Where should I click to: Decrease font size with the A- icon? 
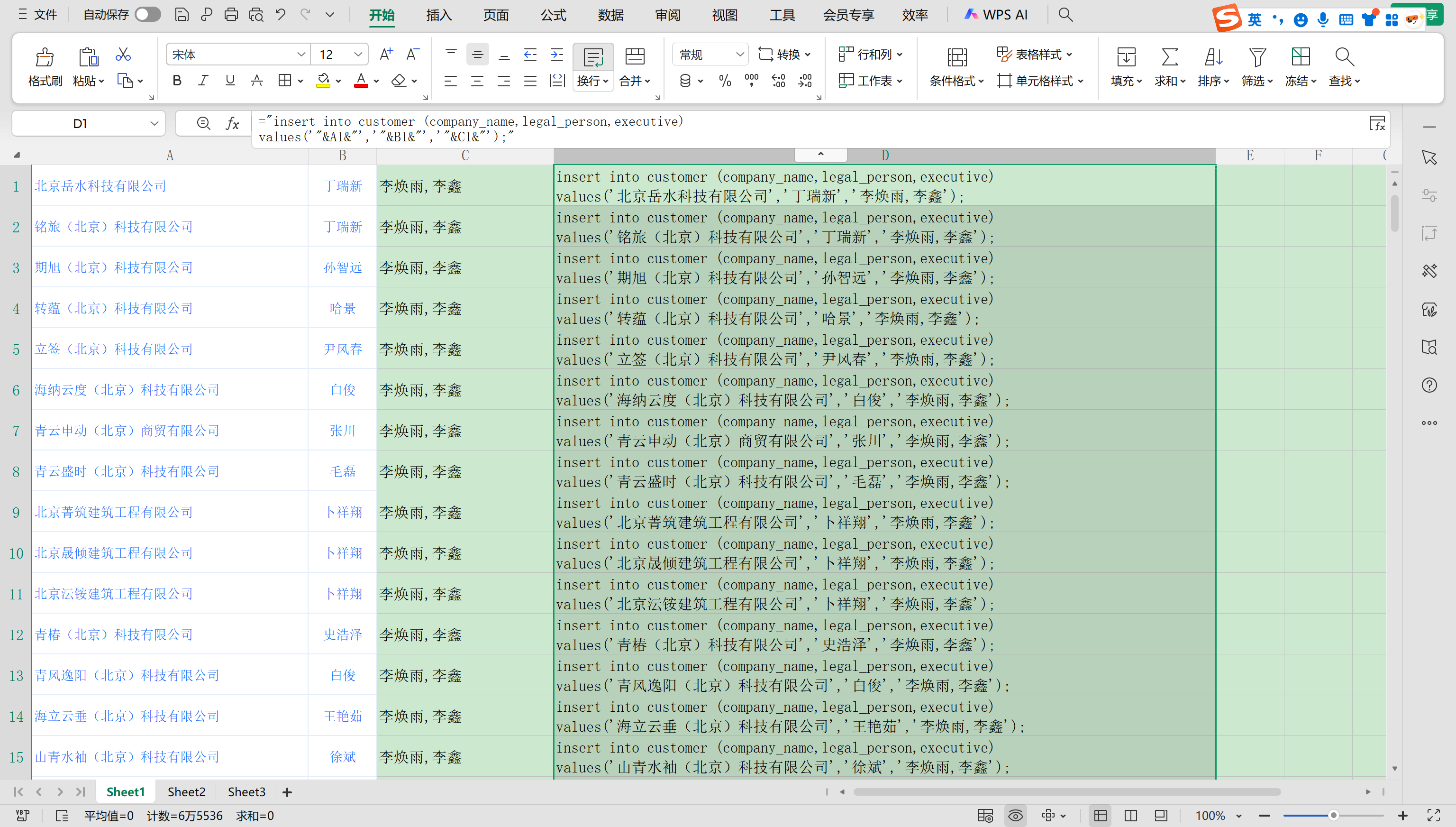(x=413, y=55)
